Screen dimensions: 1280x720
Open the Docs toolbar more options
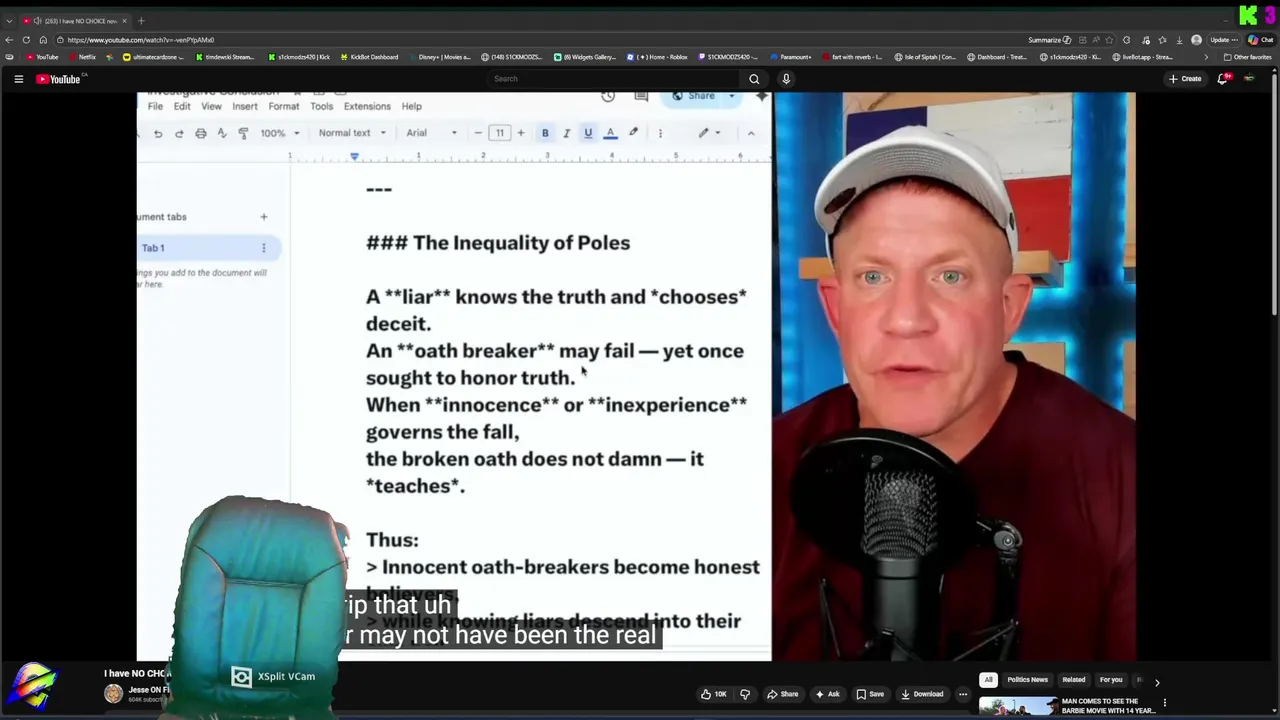(660, 133)
